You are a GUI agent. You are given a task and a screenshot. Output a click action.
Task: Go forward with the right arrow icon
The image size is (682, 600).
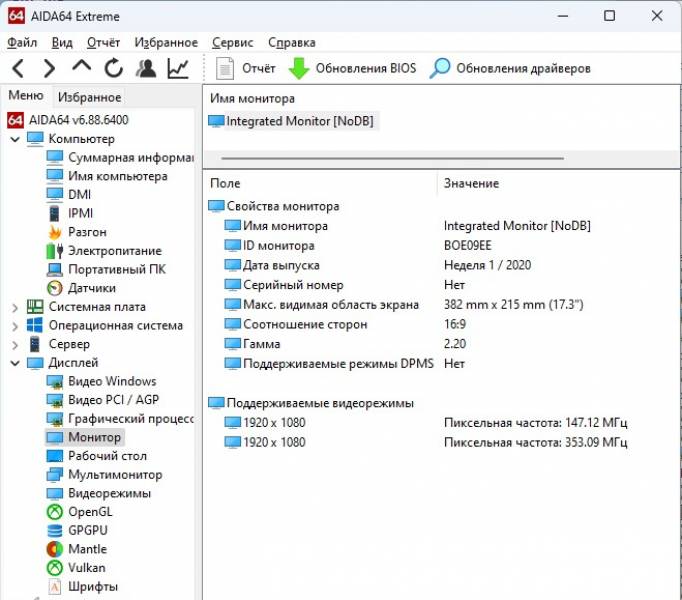click(x=49, y=69)
